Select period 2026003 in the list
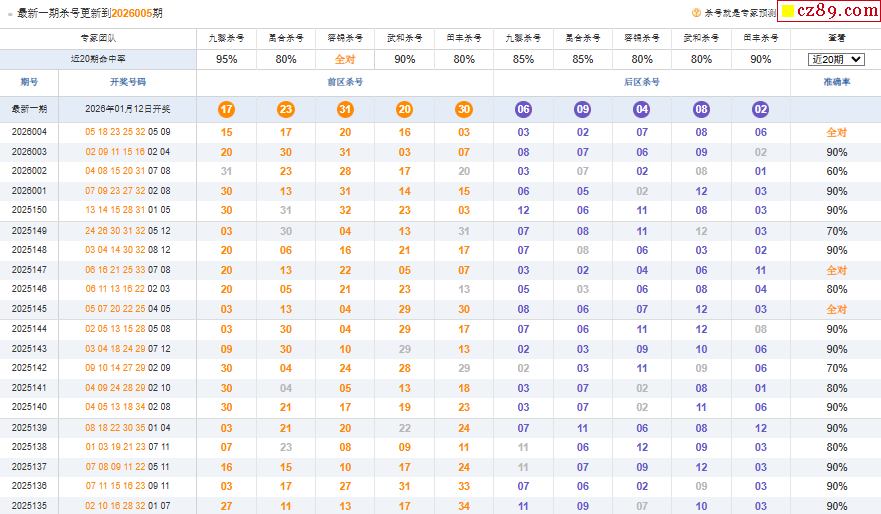 (29, 152)
